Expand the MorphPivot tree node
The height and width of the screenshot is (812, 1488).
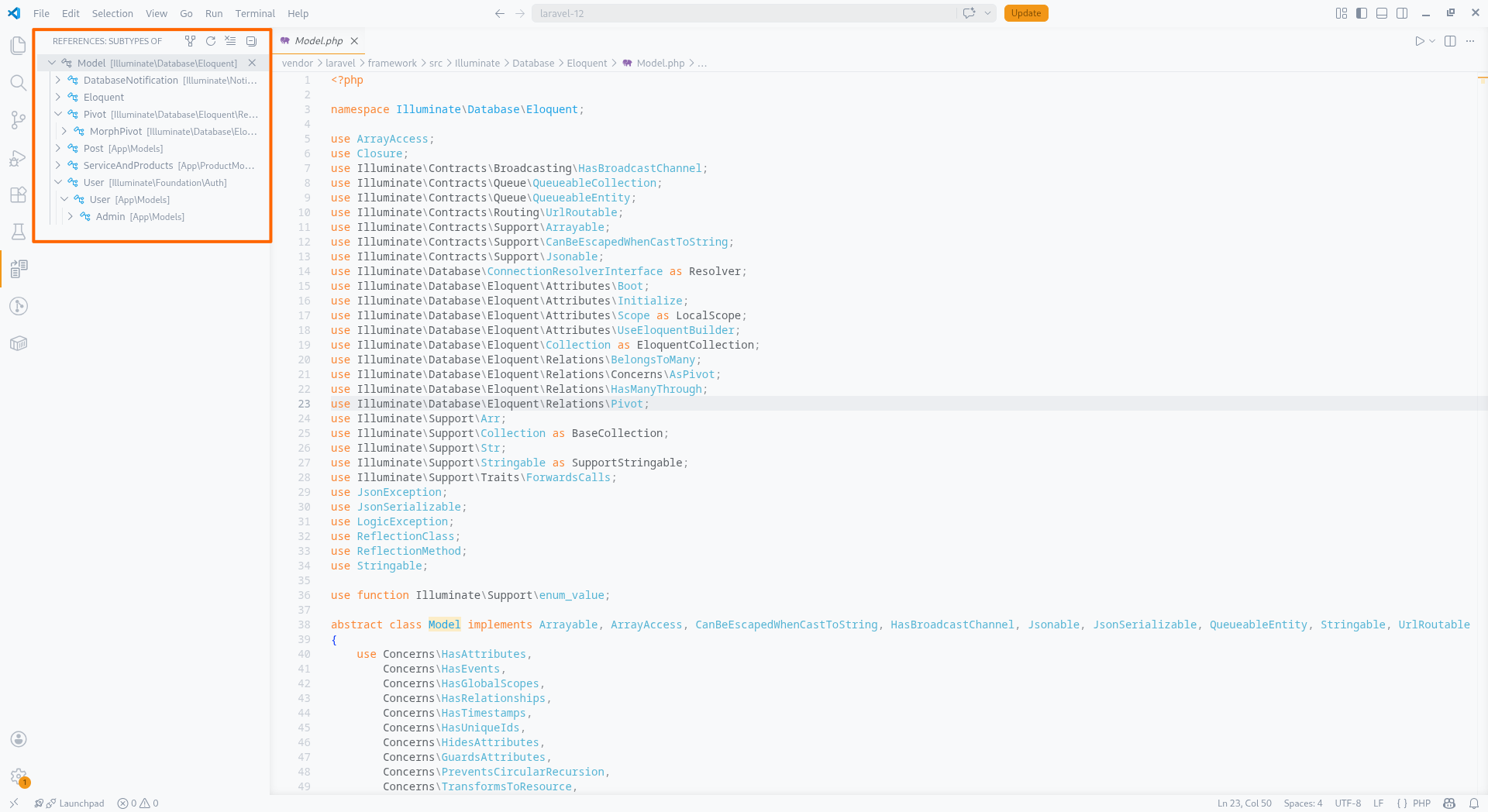64,131
